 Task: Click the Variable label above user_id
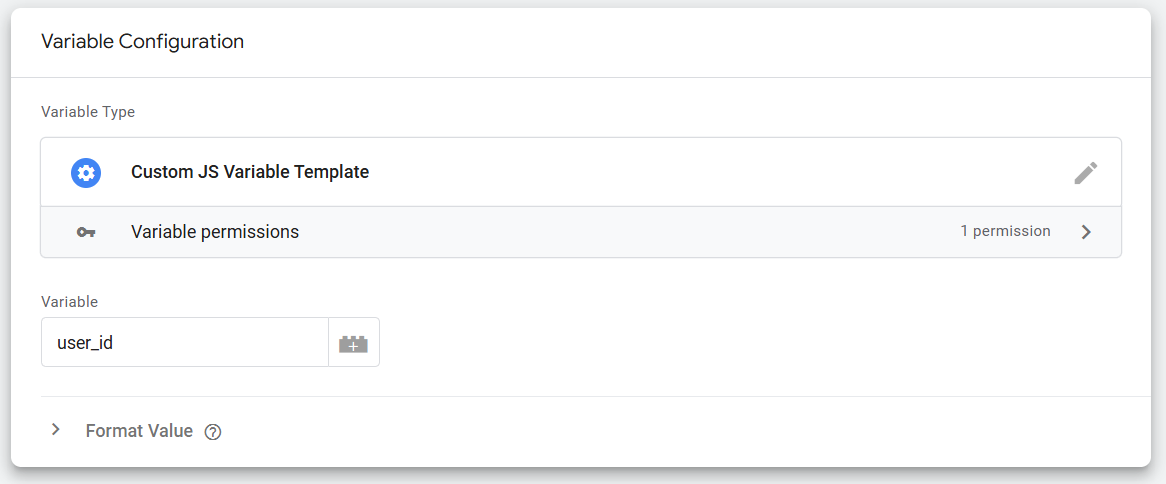tap(69, 301)
